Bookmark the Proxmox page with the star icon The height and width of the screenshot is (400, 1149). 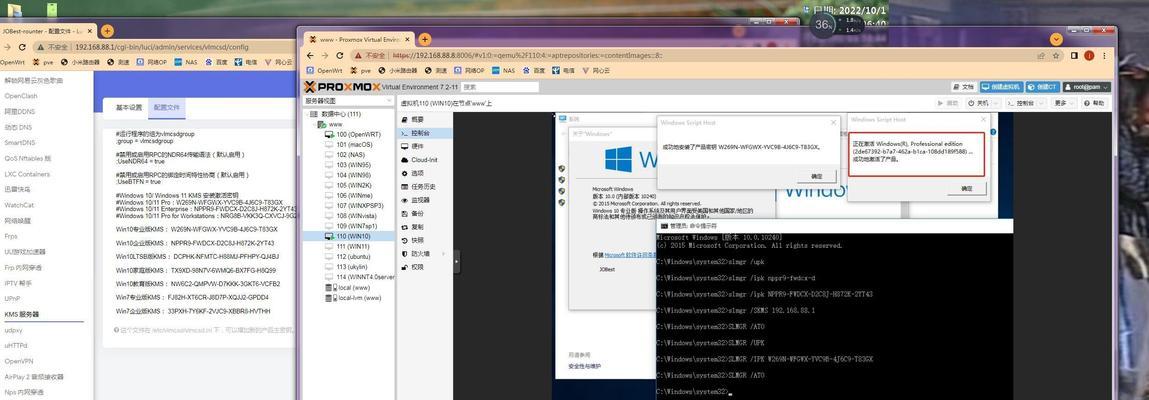click(x=1056, y=55)
